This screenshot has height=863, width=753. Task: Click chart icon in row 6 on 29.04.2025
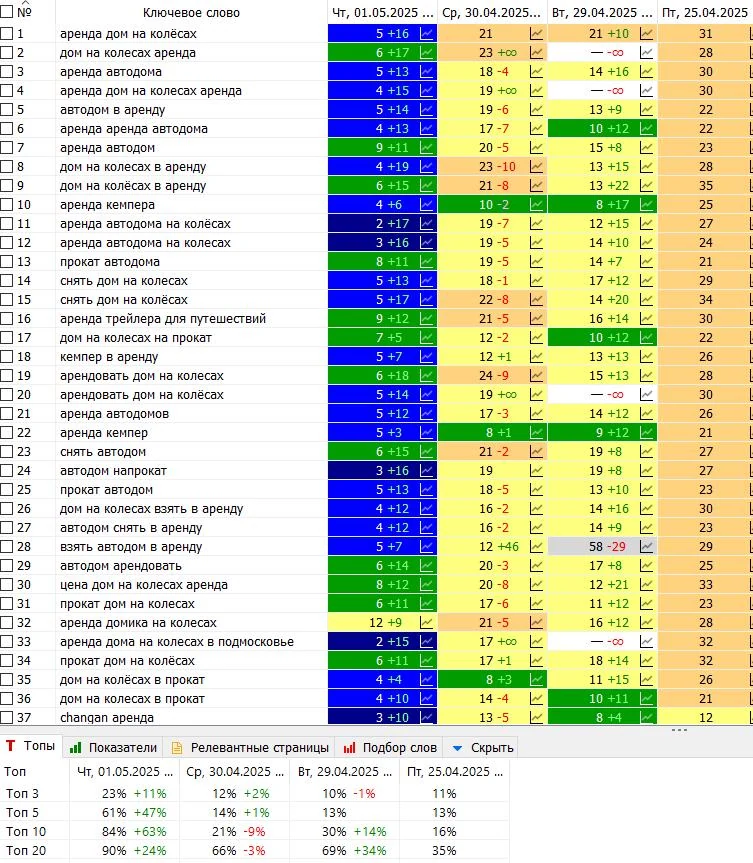point(646,129)
